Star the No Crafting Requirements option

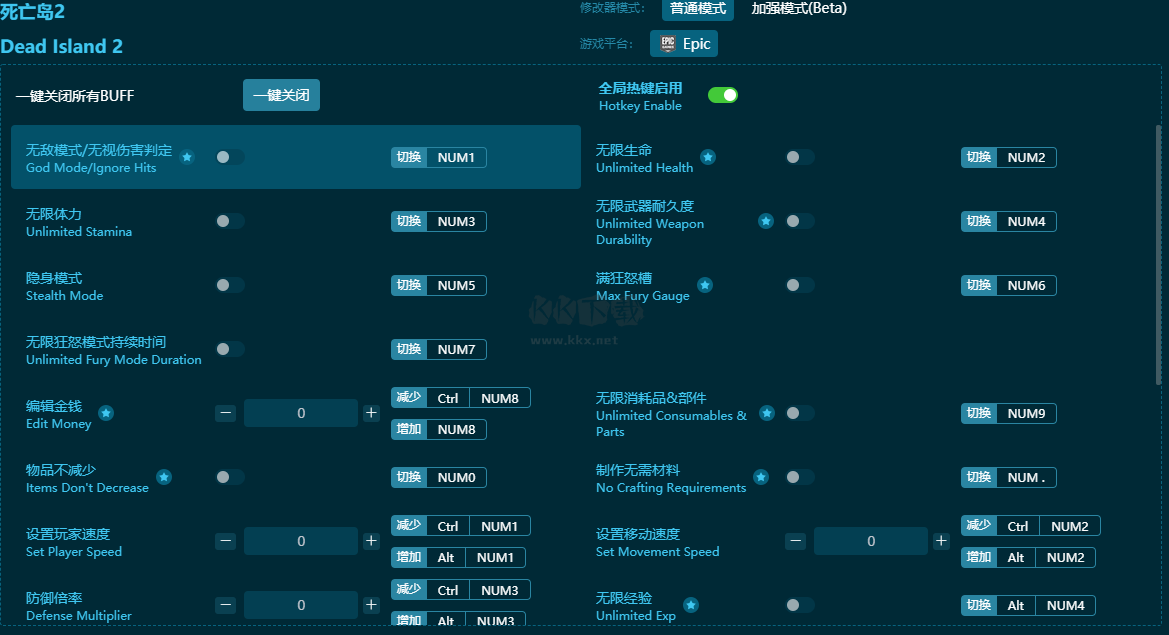761,477
